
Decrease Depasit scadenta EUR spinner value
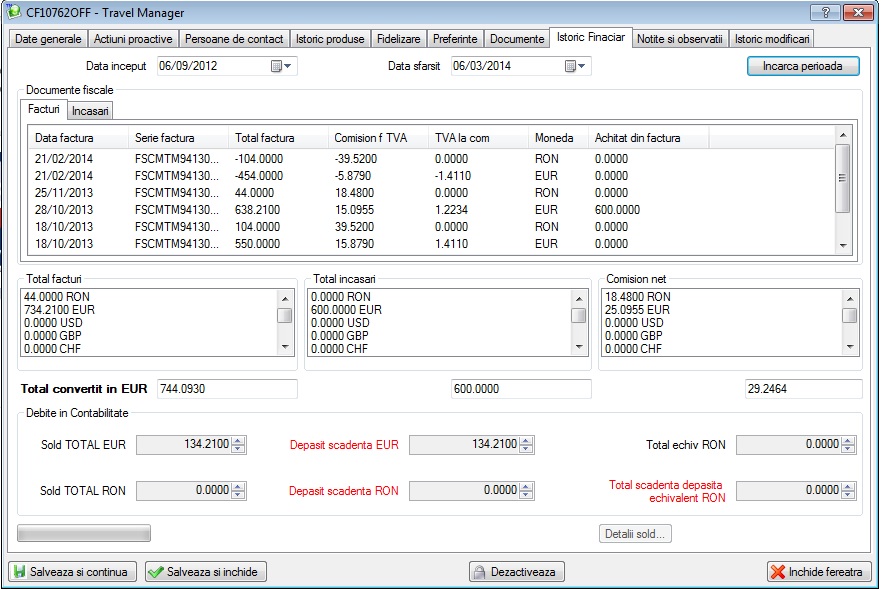(526, 449)
